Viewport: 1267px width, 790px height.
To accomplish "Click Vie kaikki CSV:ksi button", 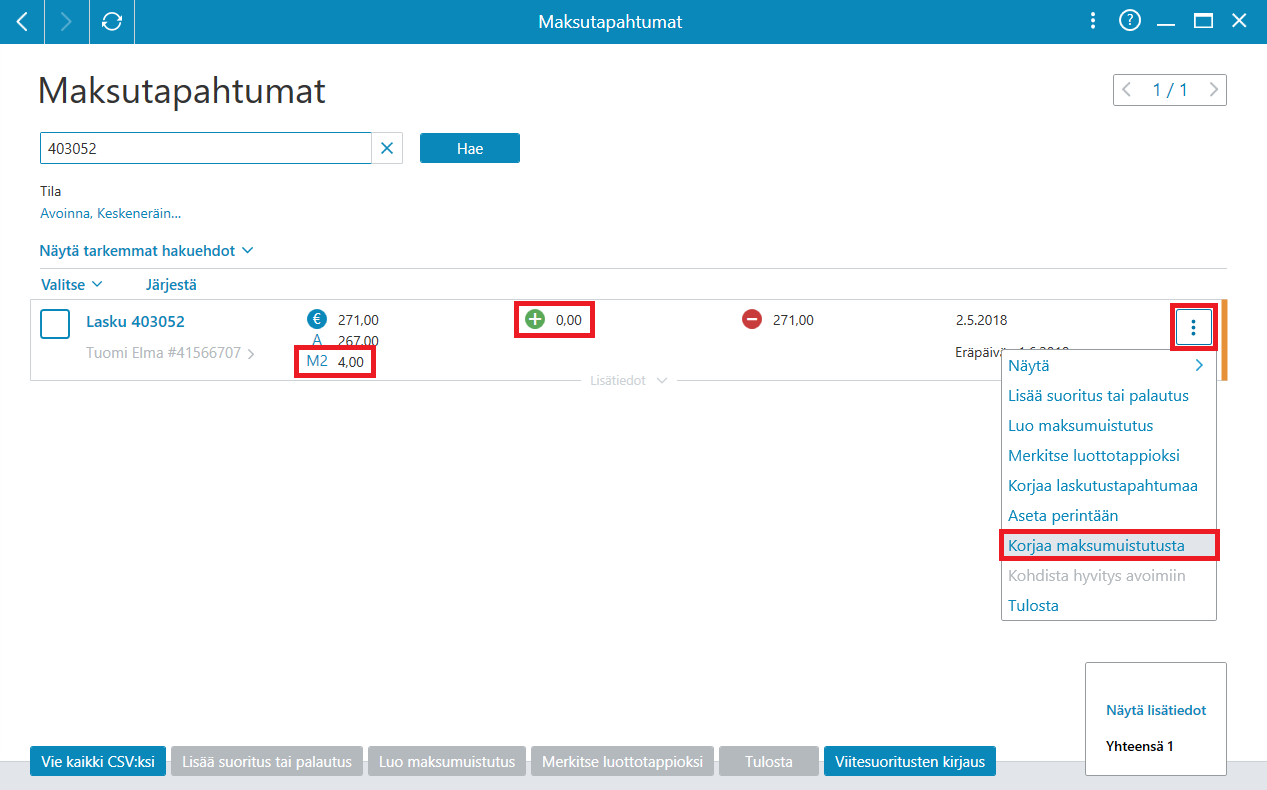I will coord(98,762).
